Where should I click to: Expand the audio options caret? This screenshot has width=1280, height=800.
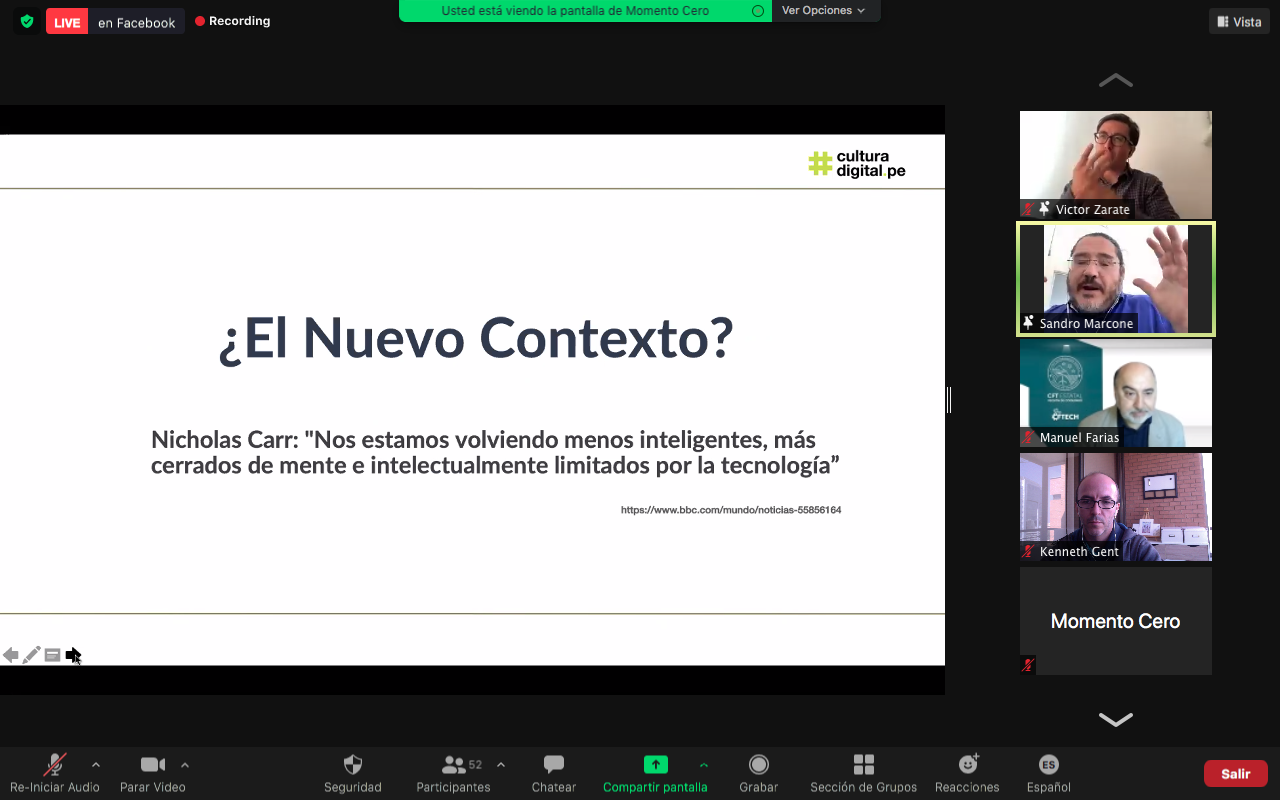pos(96,765)
